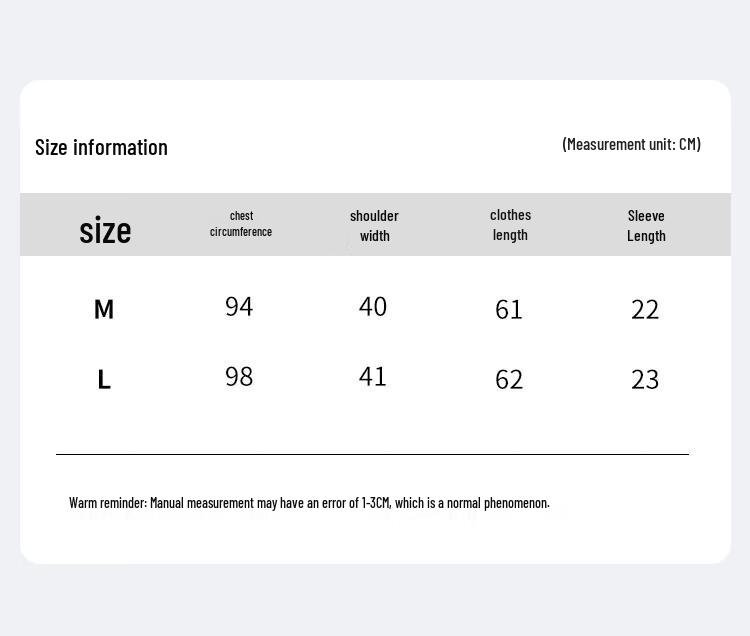This screenshot has height=636, width=750.
Task: Click chest value 94 for size M
Action: coord(239,307)
